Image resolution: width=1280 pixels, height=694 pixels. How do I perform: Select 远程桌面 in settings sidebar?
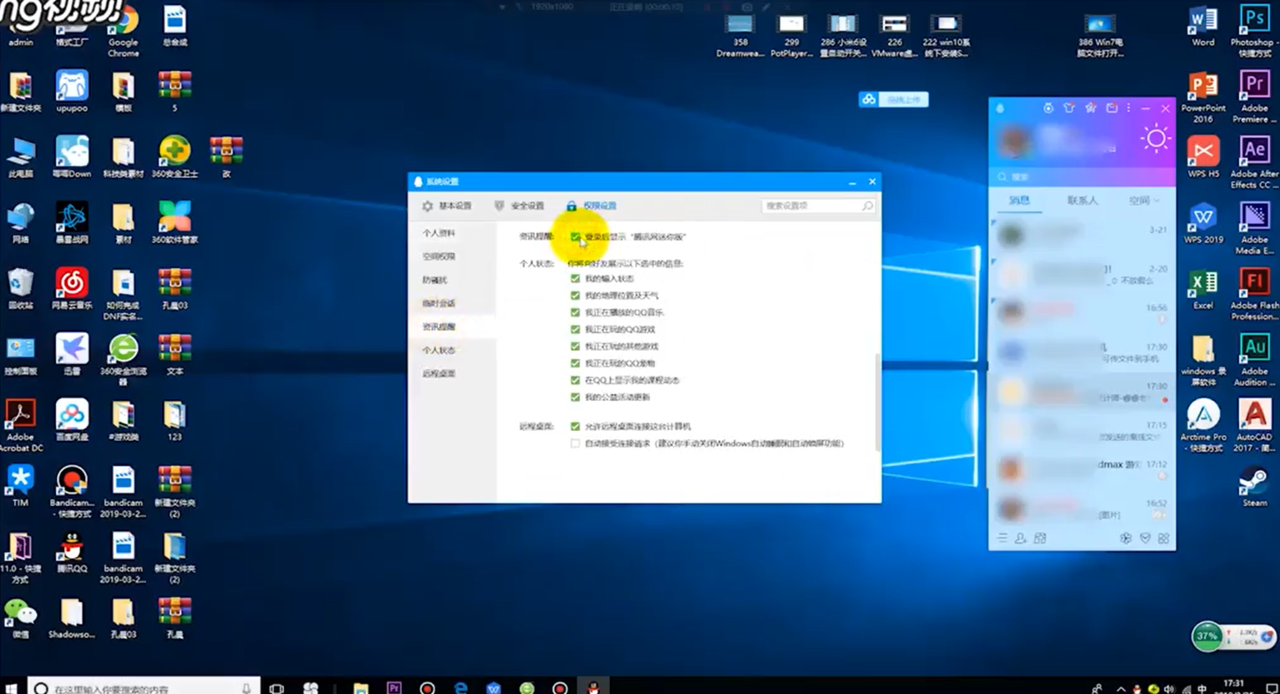tap(439, 373)
